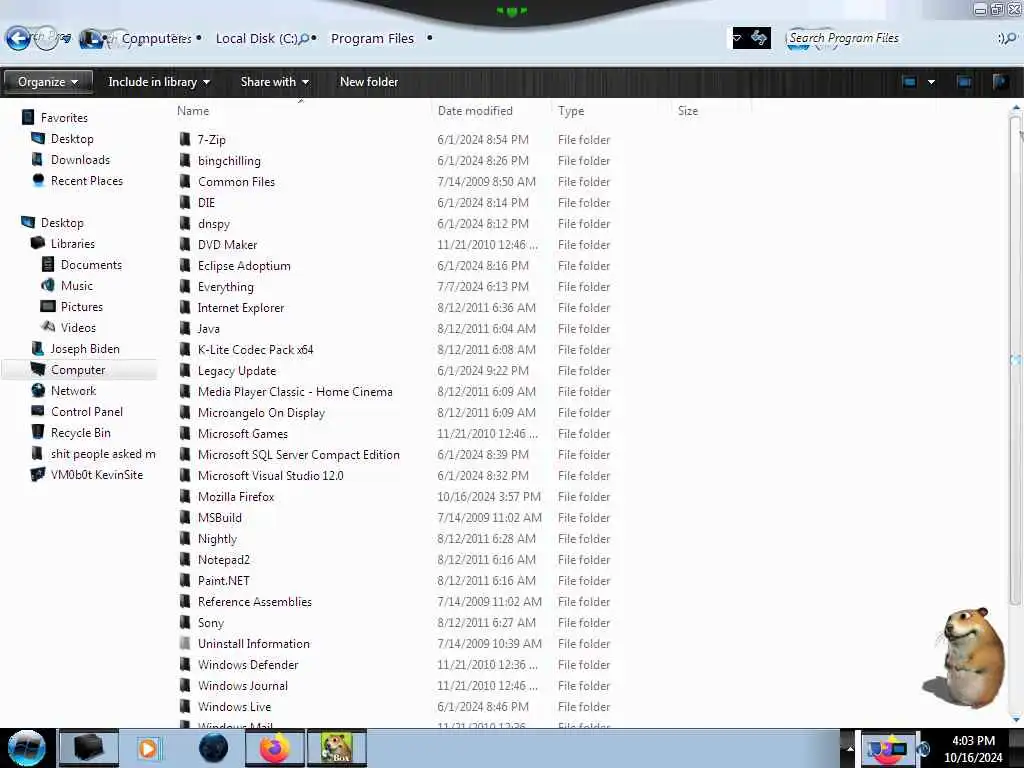Click the Explorer window taskbar button
1024x768 pixels.
coord(89,748)
